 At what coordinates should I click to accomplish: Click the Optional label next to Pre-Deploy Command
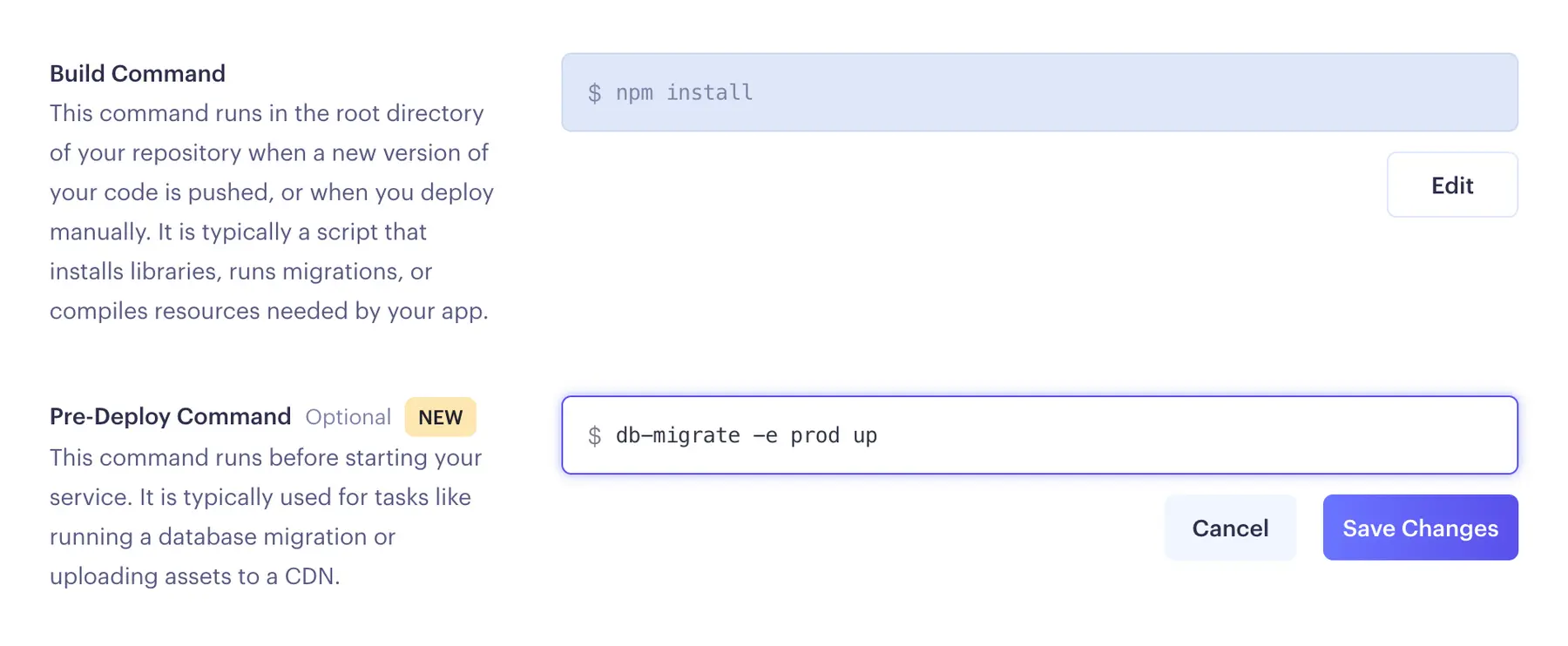[348, 417]
